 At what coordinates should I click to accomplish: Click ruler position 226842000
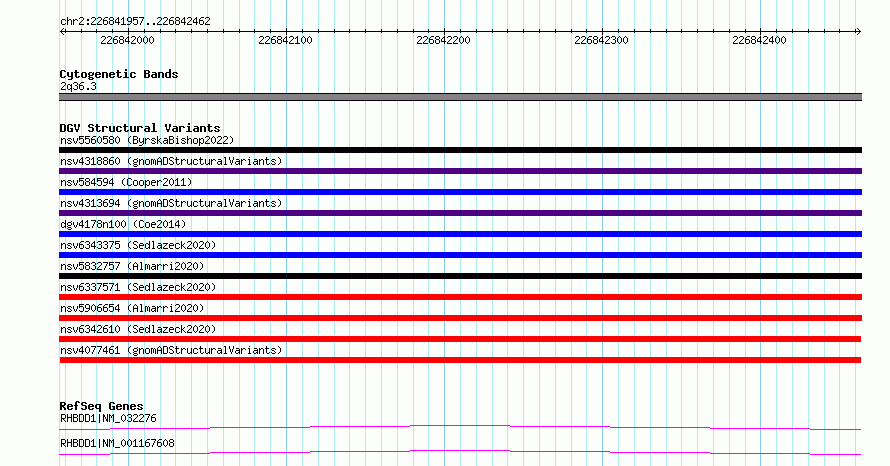pyautogui.click(x=127, y=40)
